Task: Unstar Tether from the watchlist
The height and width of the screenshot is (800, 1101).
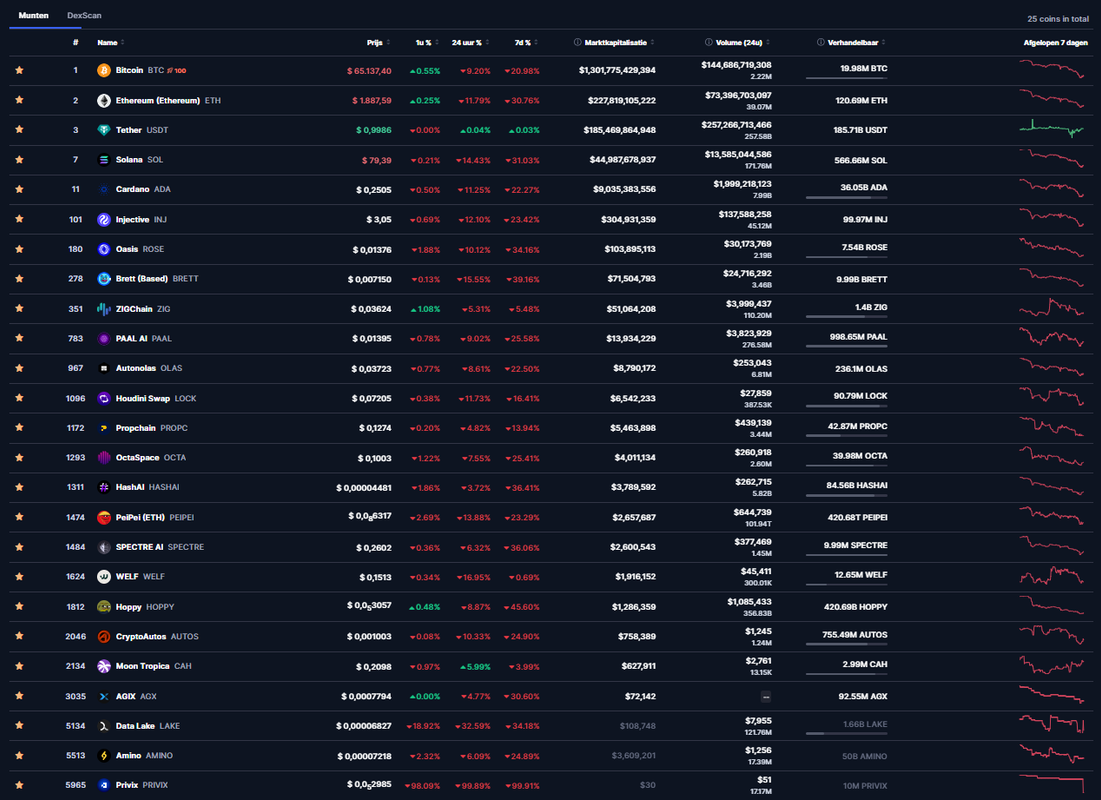Action: click(x=20, y=129)
